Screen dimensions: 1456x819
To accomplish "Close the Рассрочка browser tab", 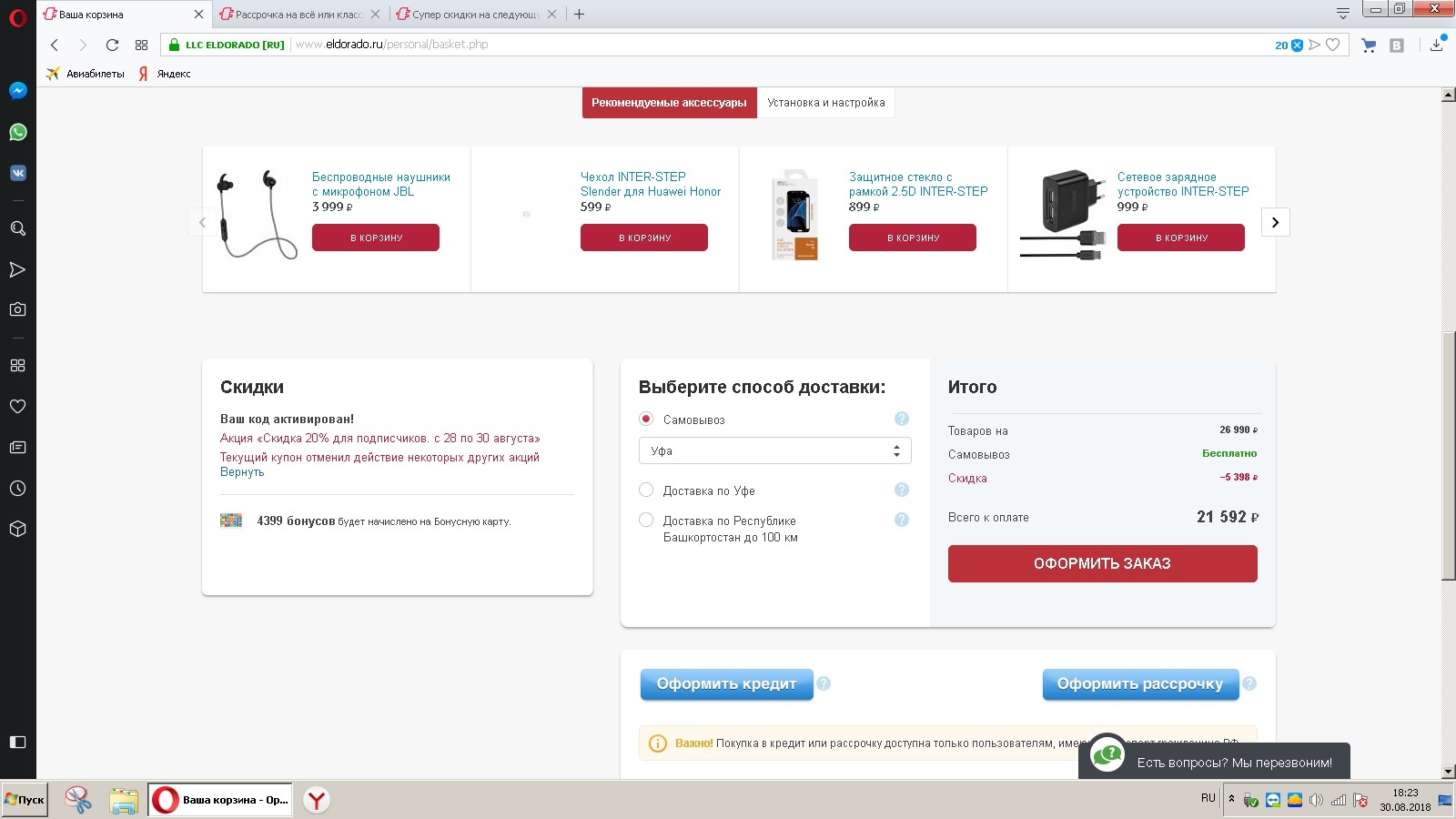I will tap(376, 15).
